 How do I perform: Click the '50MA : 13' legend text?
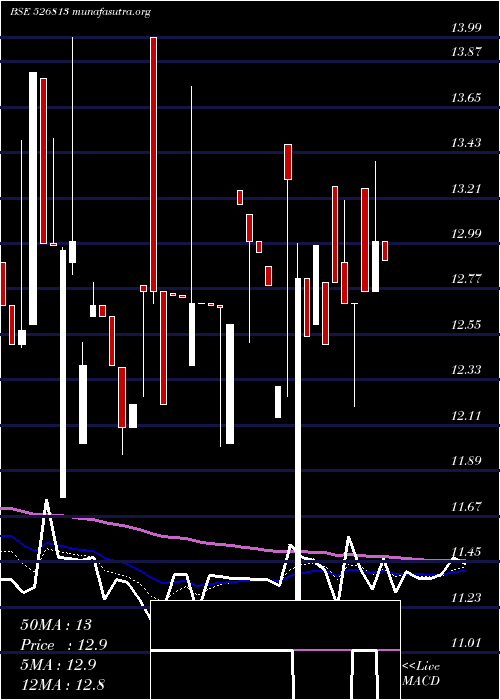56,625
